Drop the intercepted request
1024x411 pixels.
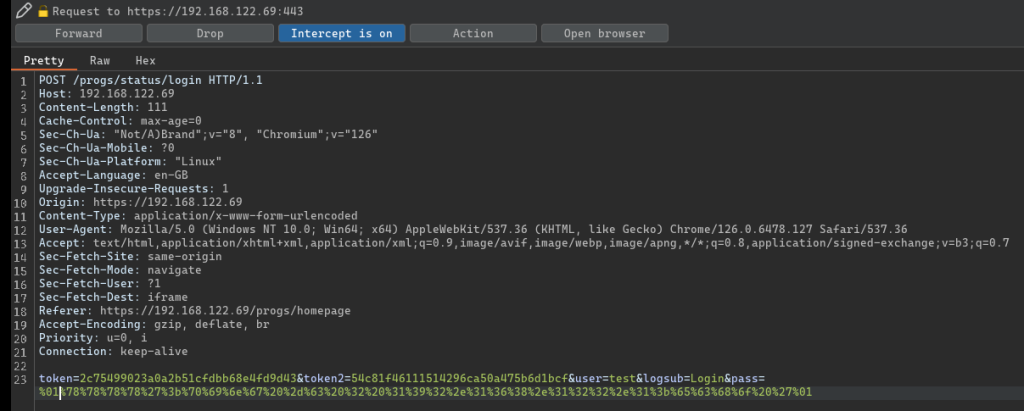[x=210, y=33]
